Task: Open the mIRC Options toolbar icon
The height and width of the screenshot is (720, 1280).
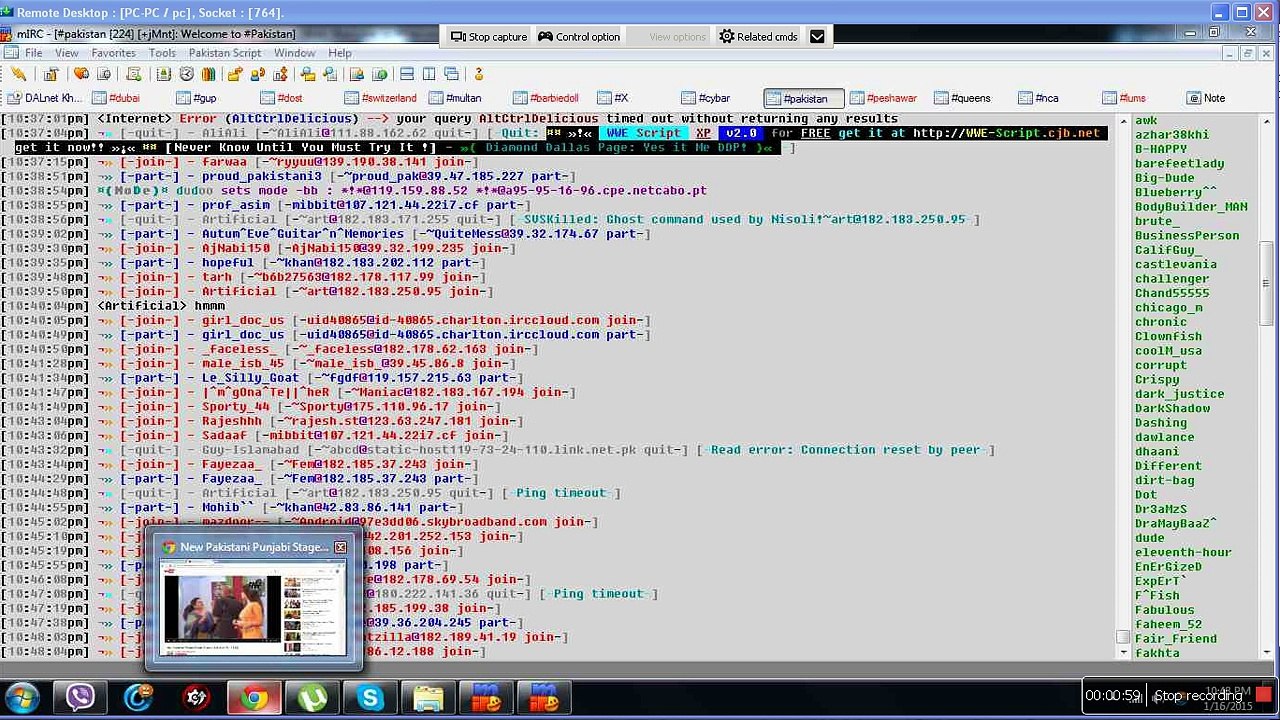Action: point(51,74)
